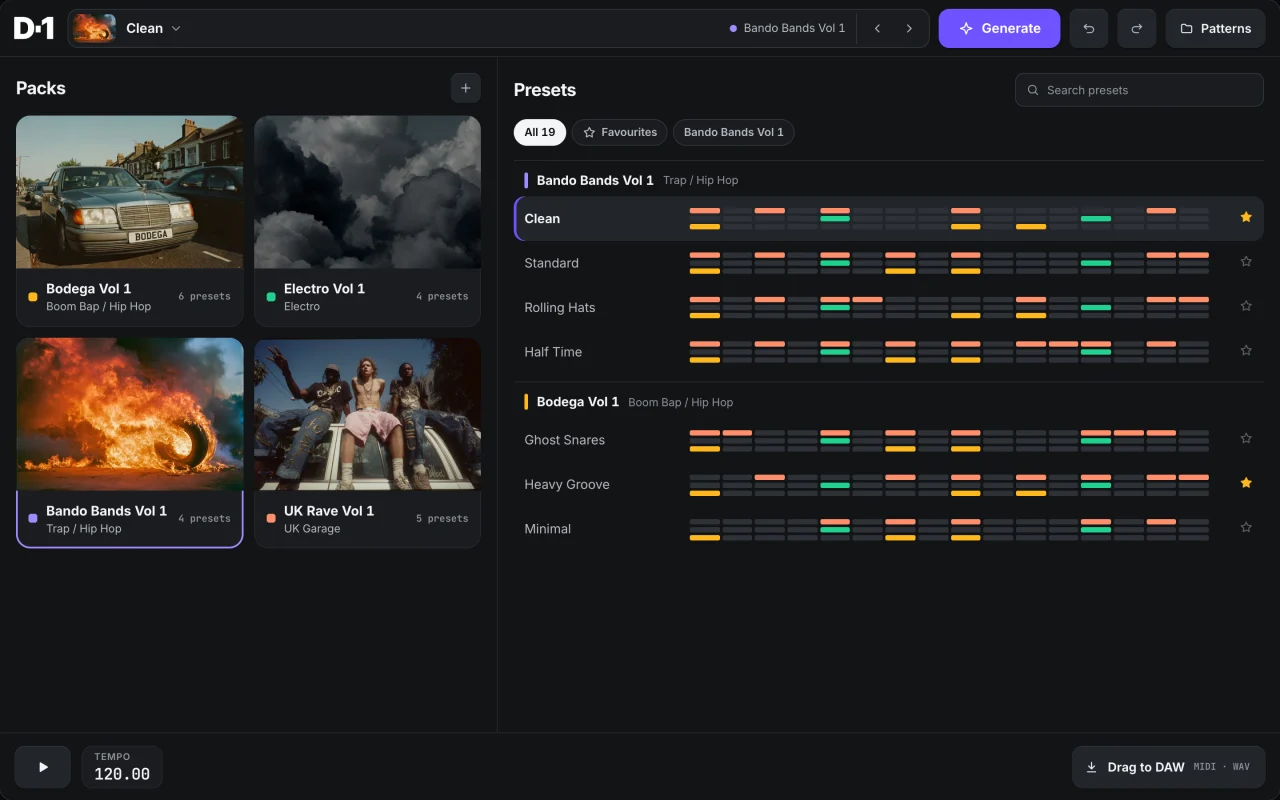Image resolution: width=1280 pixels, height=800 pixels.
Task: Filter presets by Favourites
Action: point(620,132)
